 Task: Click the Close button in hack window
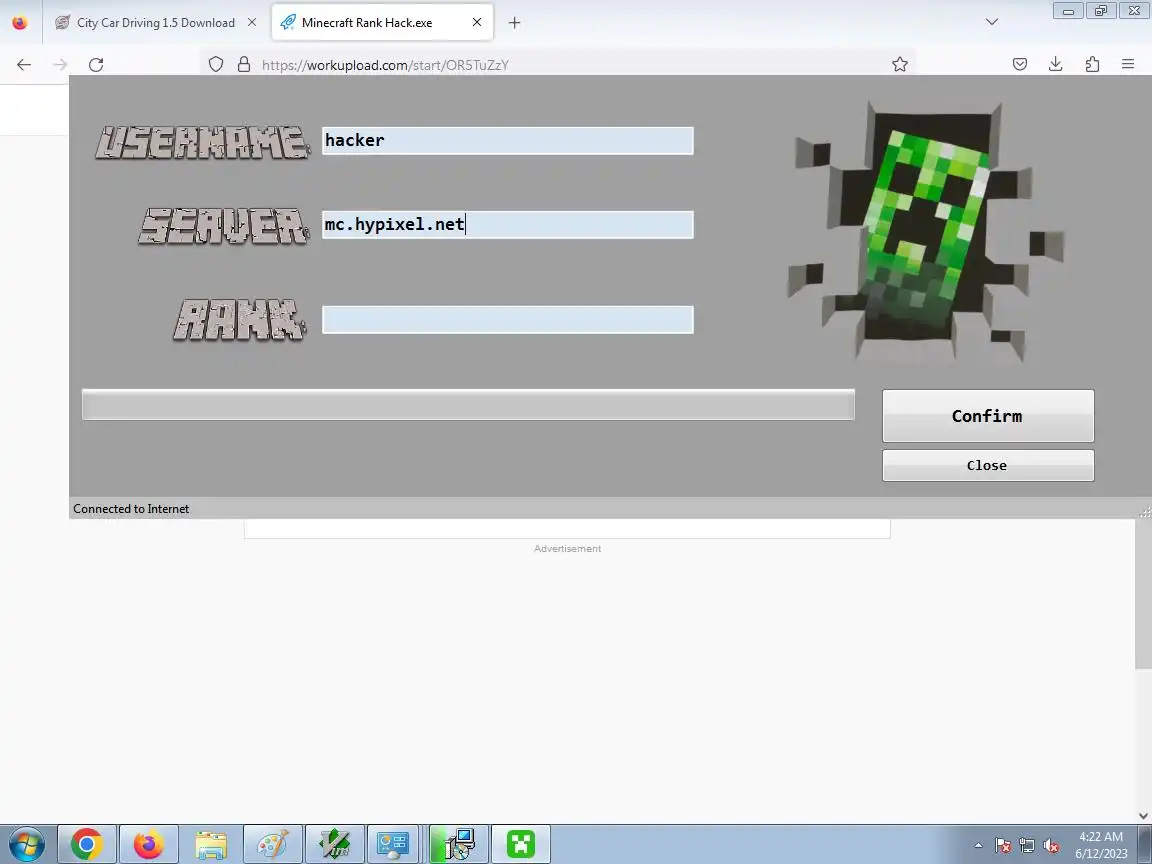click(x=988, y=466)
